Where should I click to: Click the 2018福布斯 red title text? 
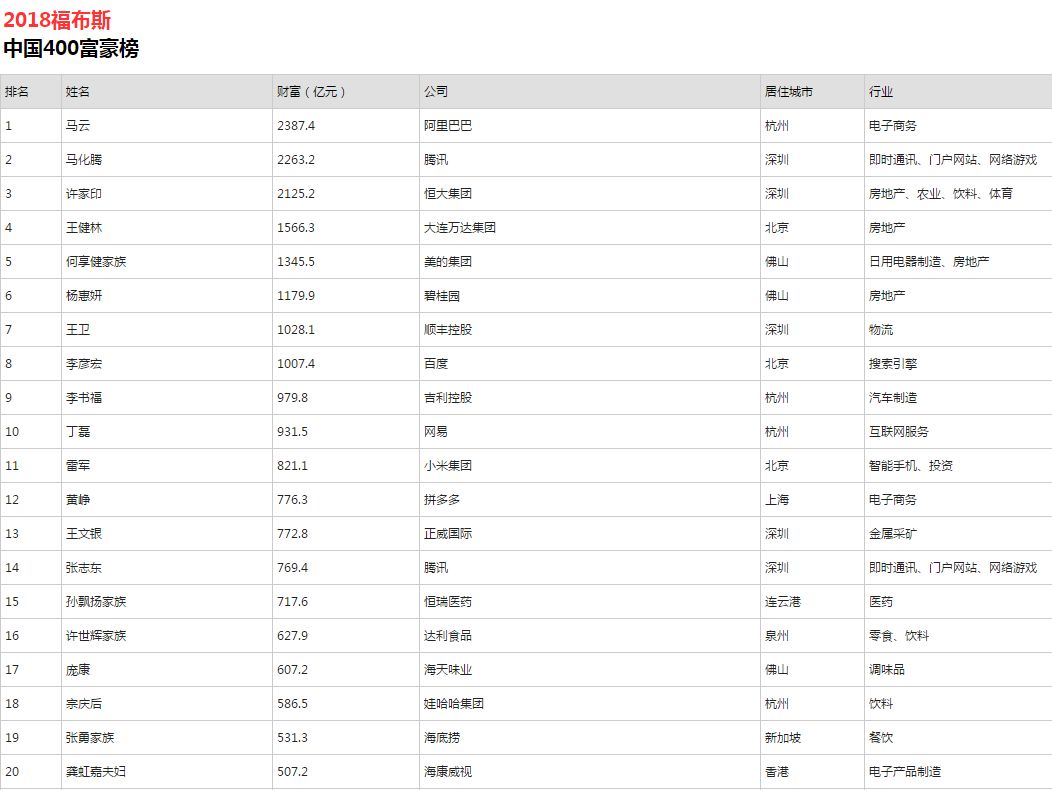(x=57, y=21)
